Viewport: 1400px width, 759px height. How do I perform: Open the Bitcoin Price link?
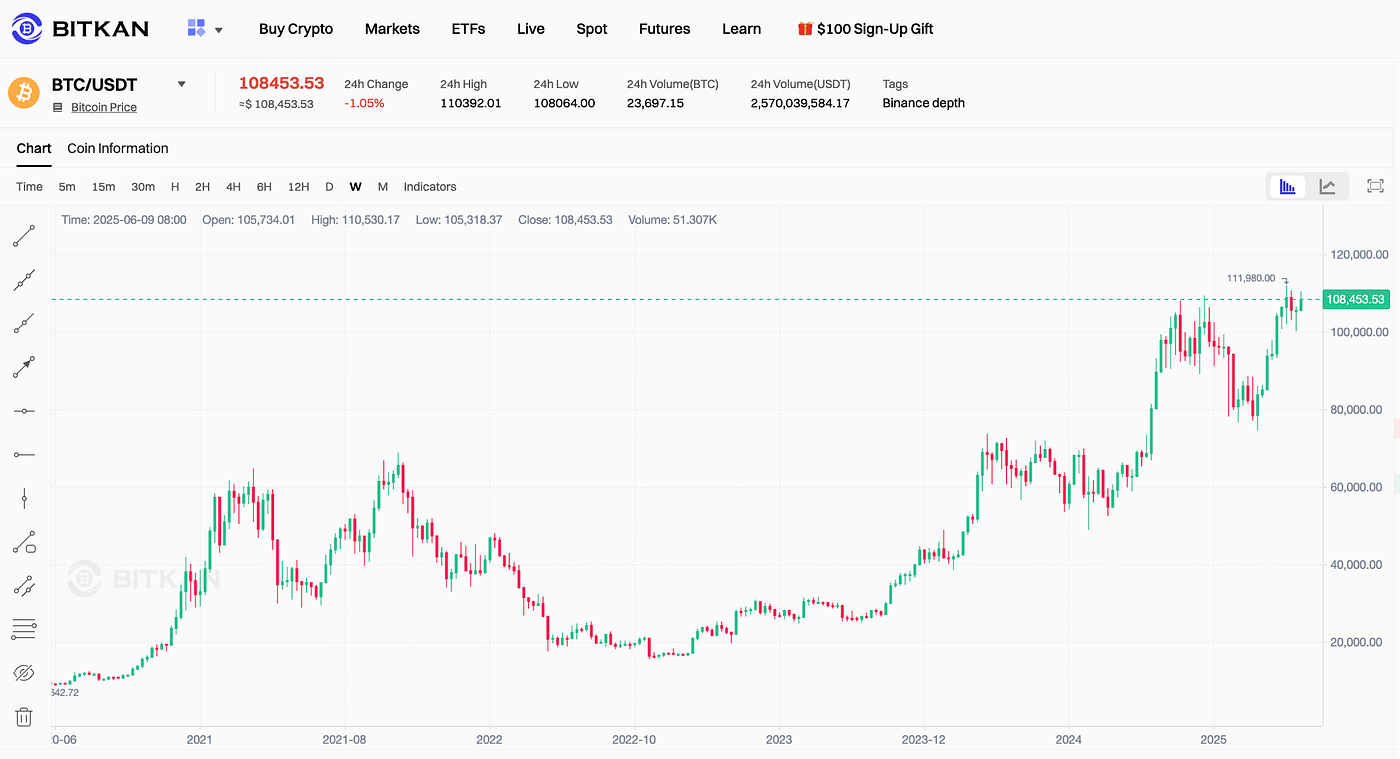click(104, 107)
